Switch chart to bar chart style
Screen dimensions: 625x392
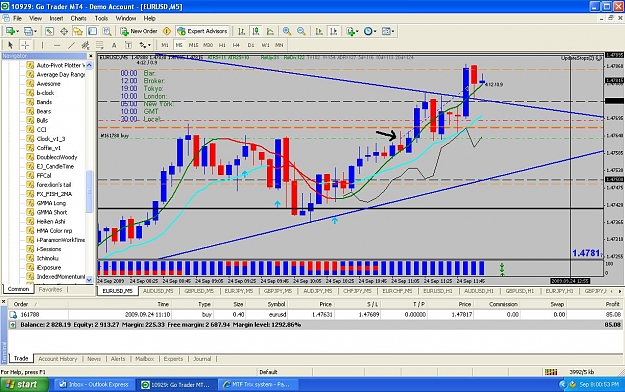coord(241,31)
